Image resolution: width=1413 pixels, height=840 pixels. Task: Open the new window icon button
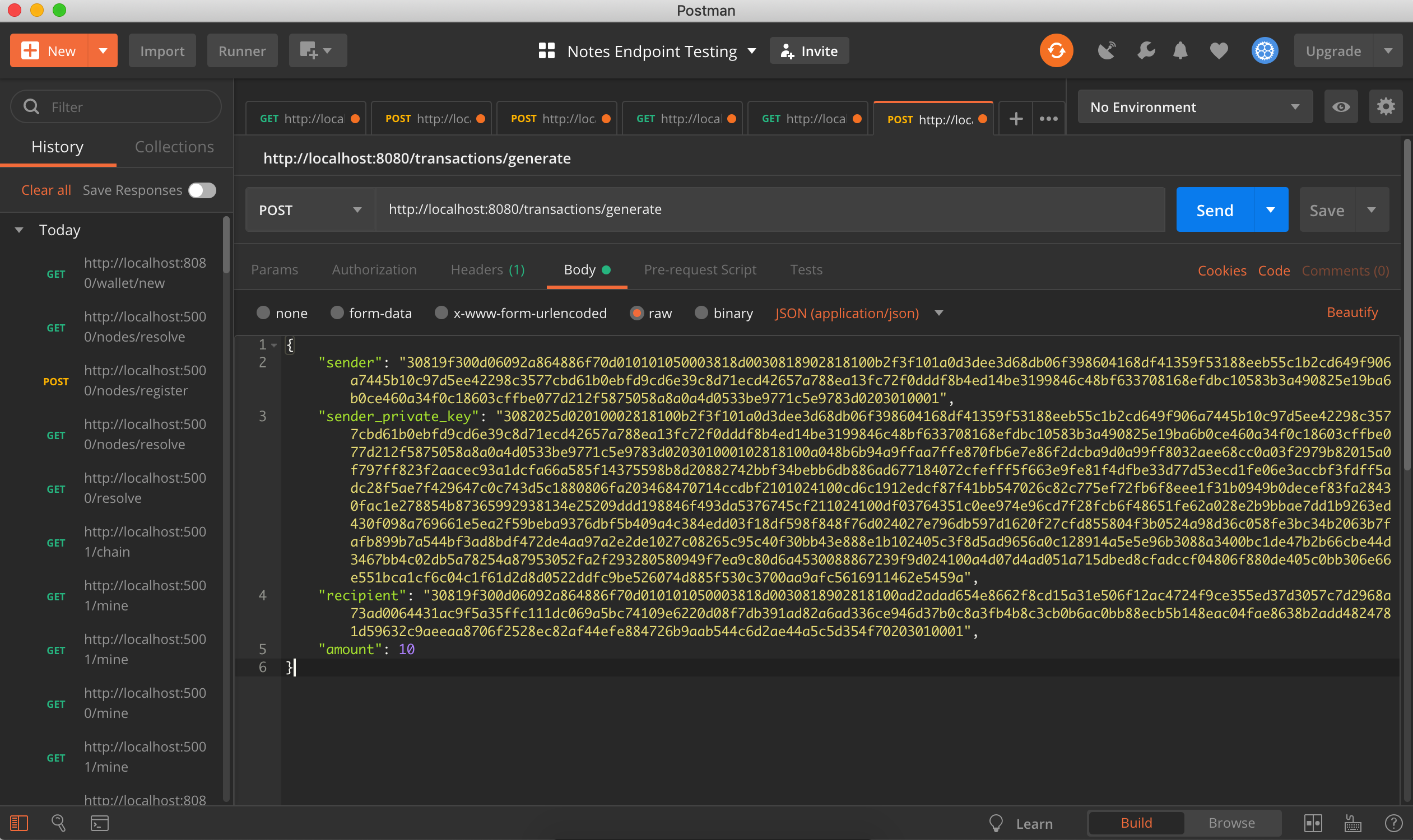pyautogui.click(x=318, y=50)
